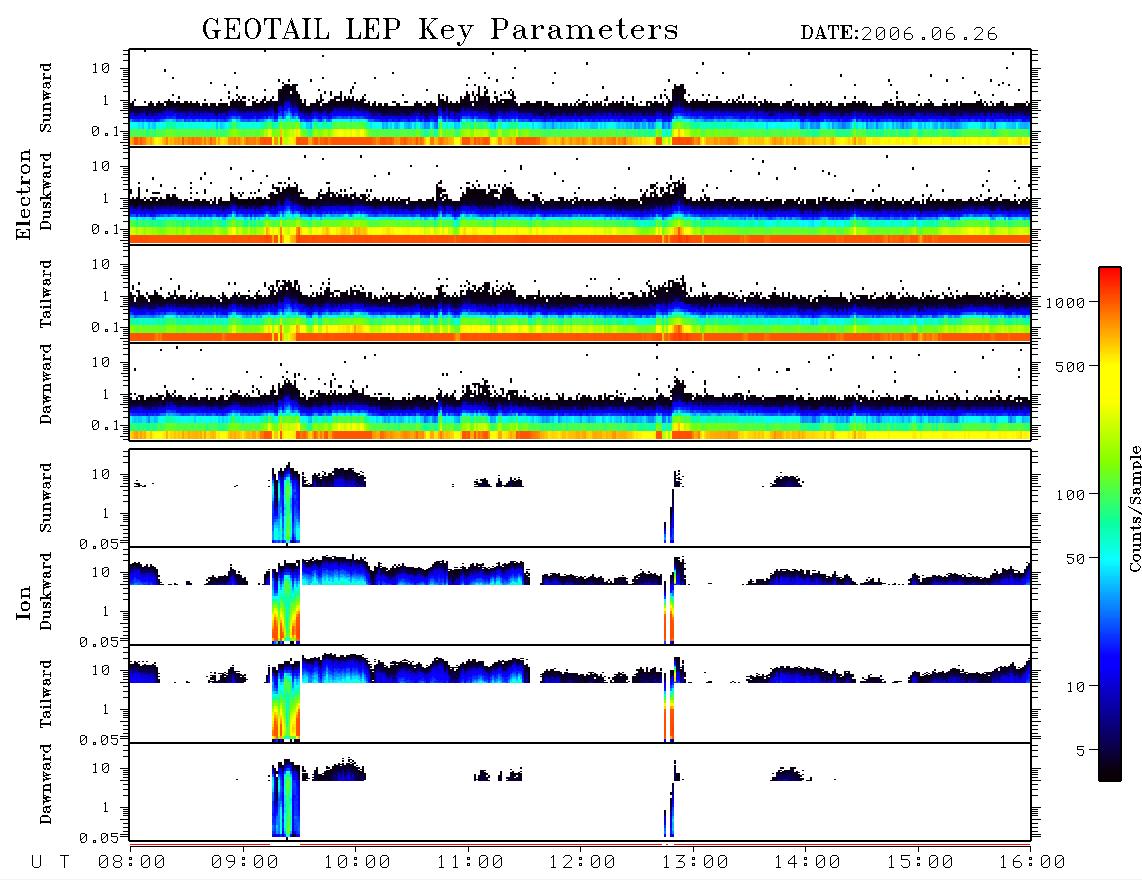Select the Electron Tailward spectrogram panel
This screenshot has width=1142, height=880.
pos(580,294)
